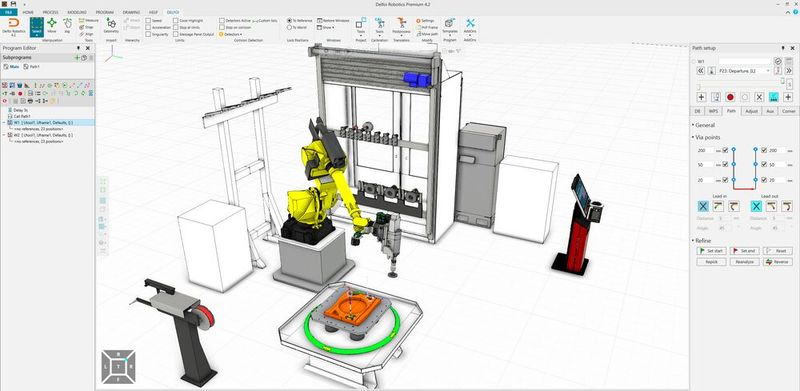Click the confirm checkmark circle in Path setup
This screenshot has width=800, height=391.
coord(778,61)
